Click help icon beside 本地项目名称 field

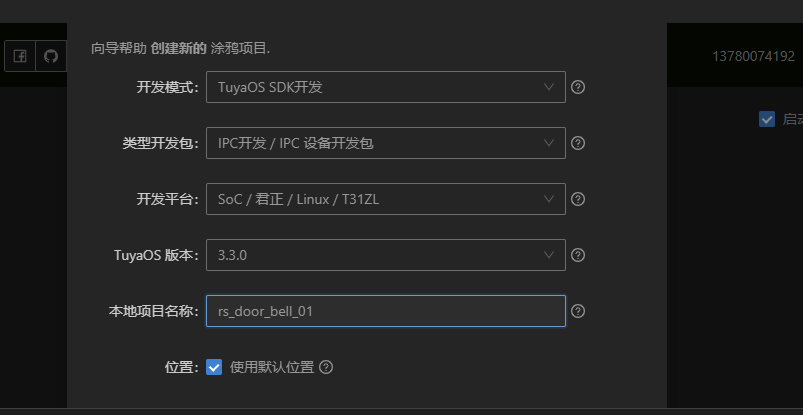pos(578,311)
